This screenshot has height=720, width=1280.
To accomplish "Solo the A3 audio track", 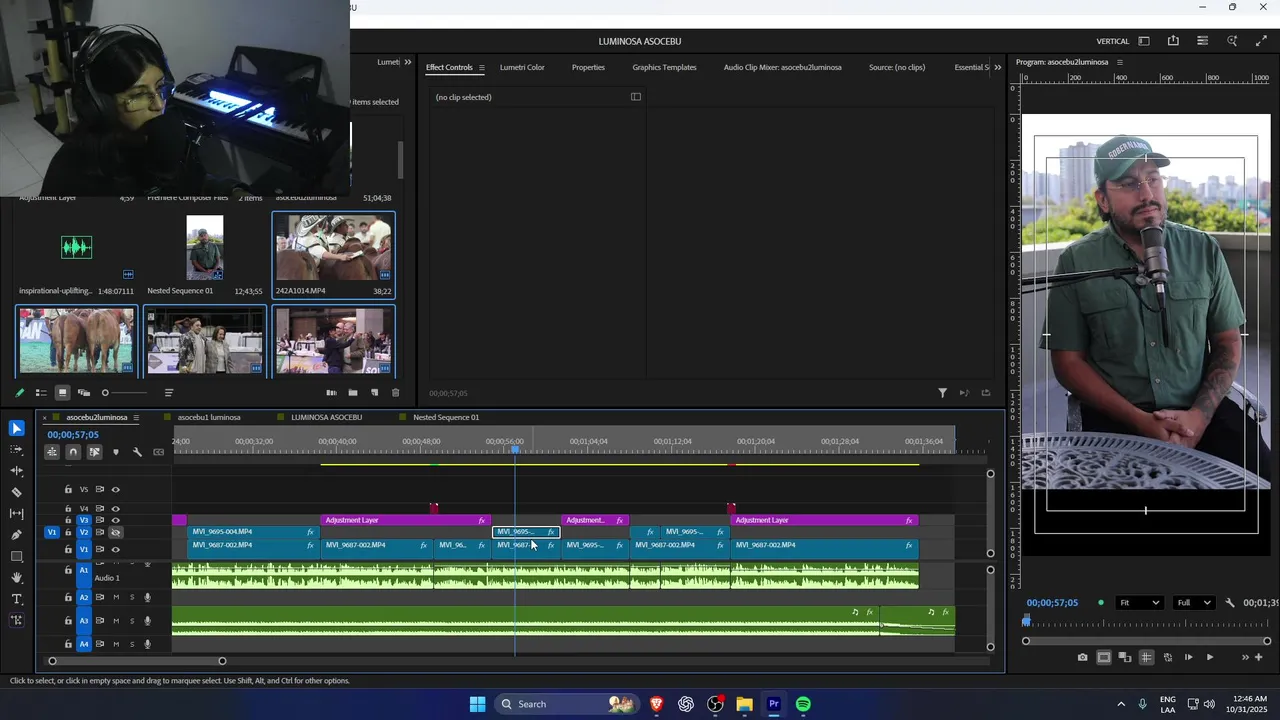I will (x=132, y=621).
